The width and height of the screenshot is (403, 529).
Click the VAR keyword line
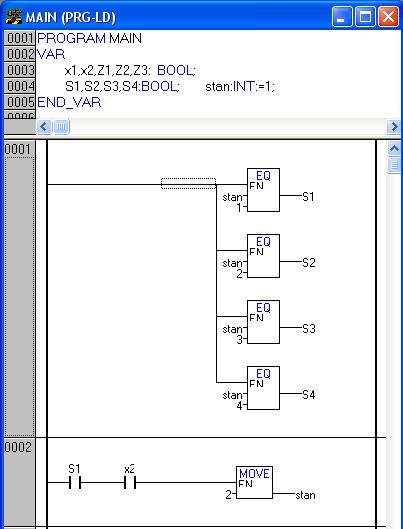51,54
